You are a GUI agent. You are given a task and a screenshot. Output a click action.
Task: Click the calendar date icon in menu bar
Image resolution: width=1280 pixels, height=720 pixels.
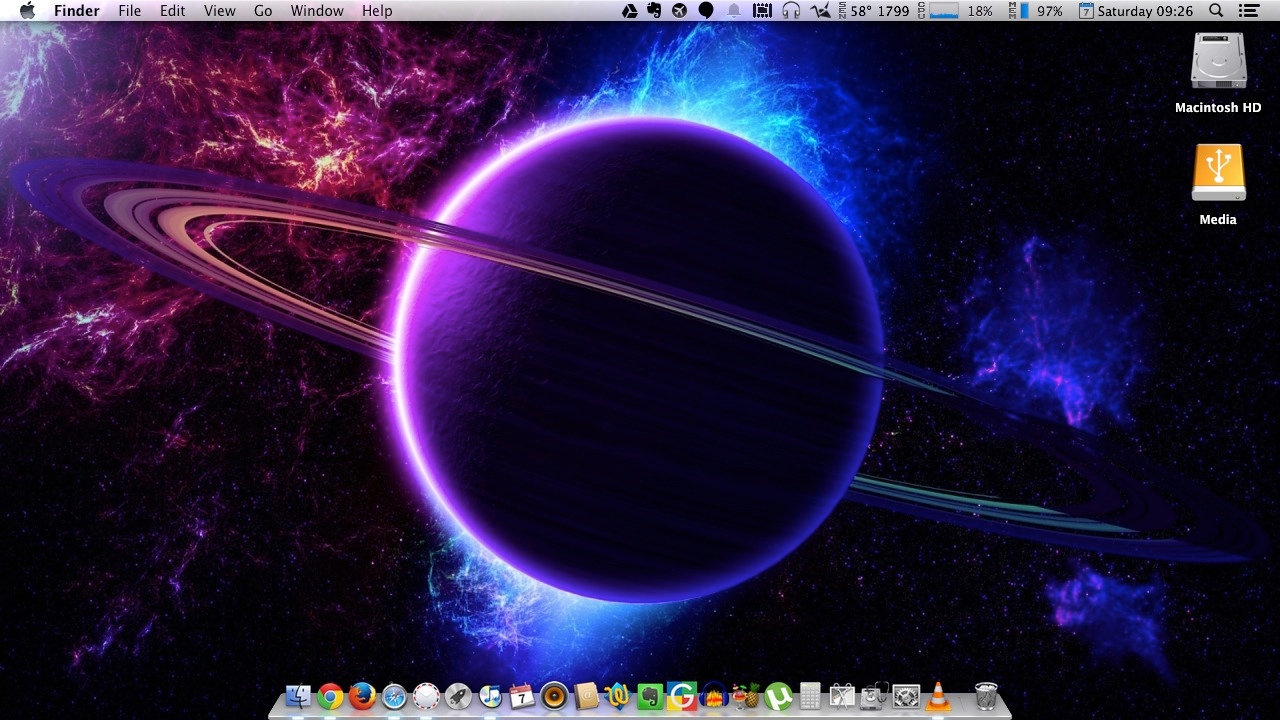click(1086, 11)
